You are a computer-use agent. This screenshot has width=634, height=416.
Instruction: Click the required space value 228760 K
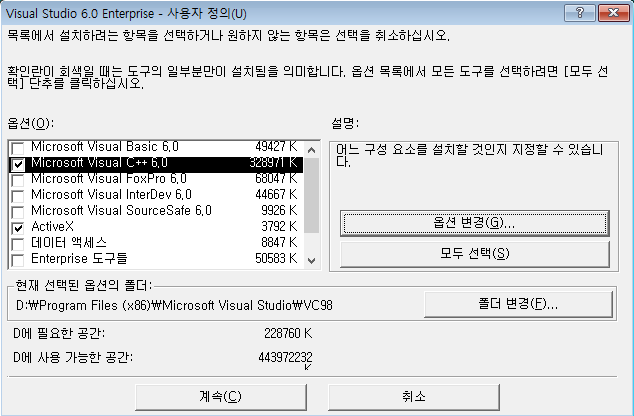pyautogui.click(x=288, y=334)
